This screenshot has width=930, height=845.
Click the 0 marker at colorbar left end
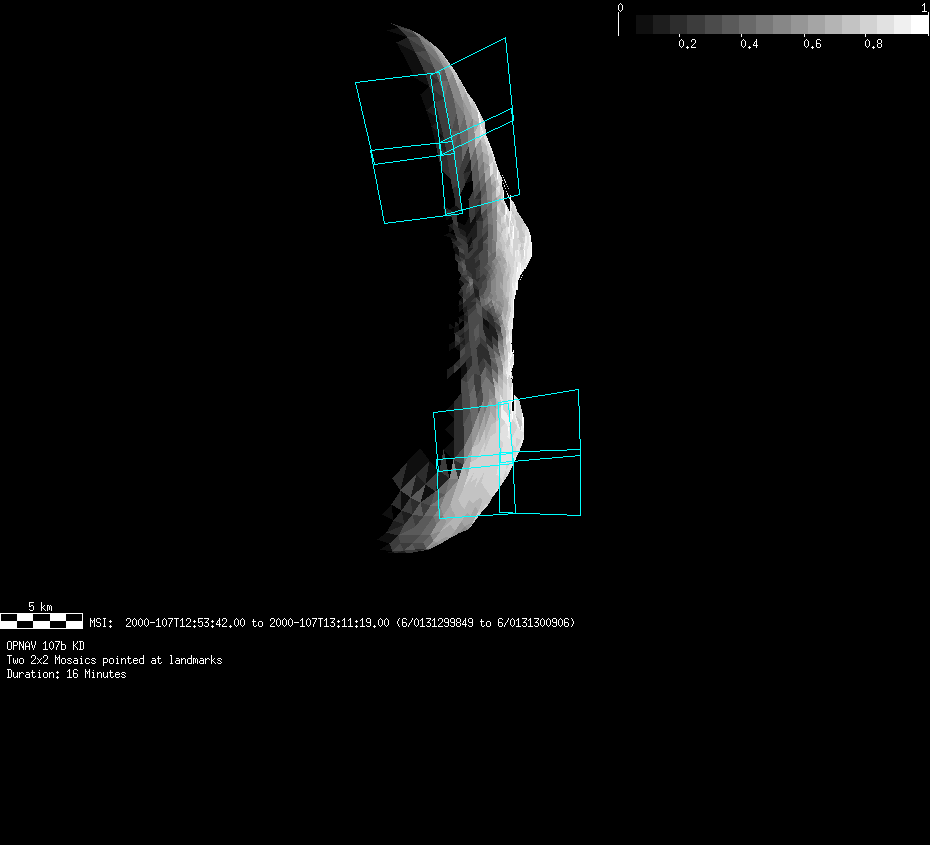(x=620, y=8)
